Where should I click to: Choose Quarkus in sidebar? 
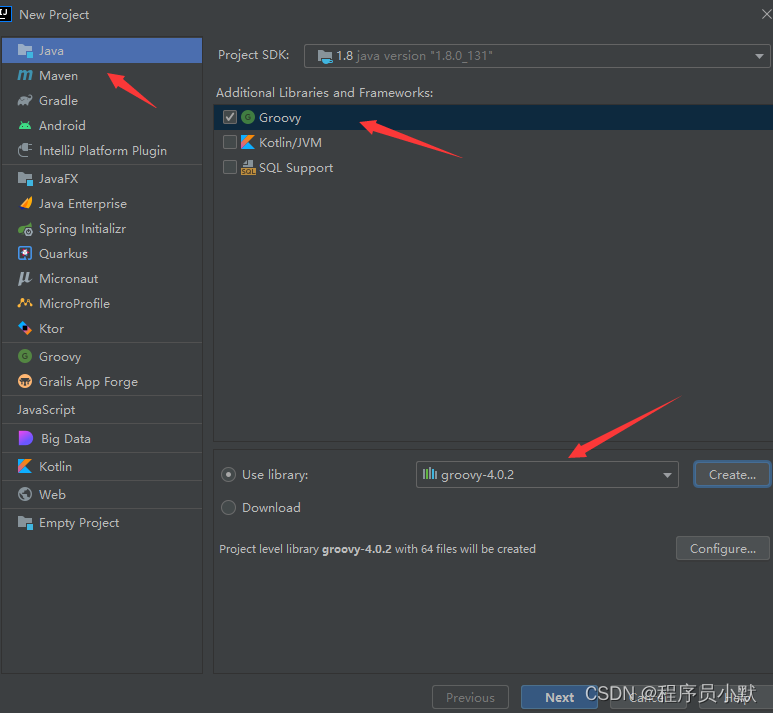tap(102, 253)
